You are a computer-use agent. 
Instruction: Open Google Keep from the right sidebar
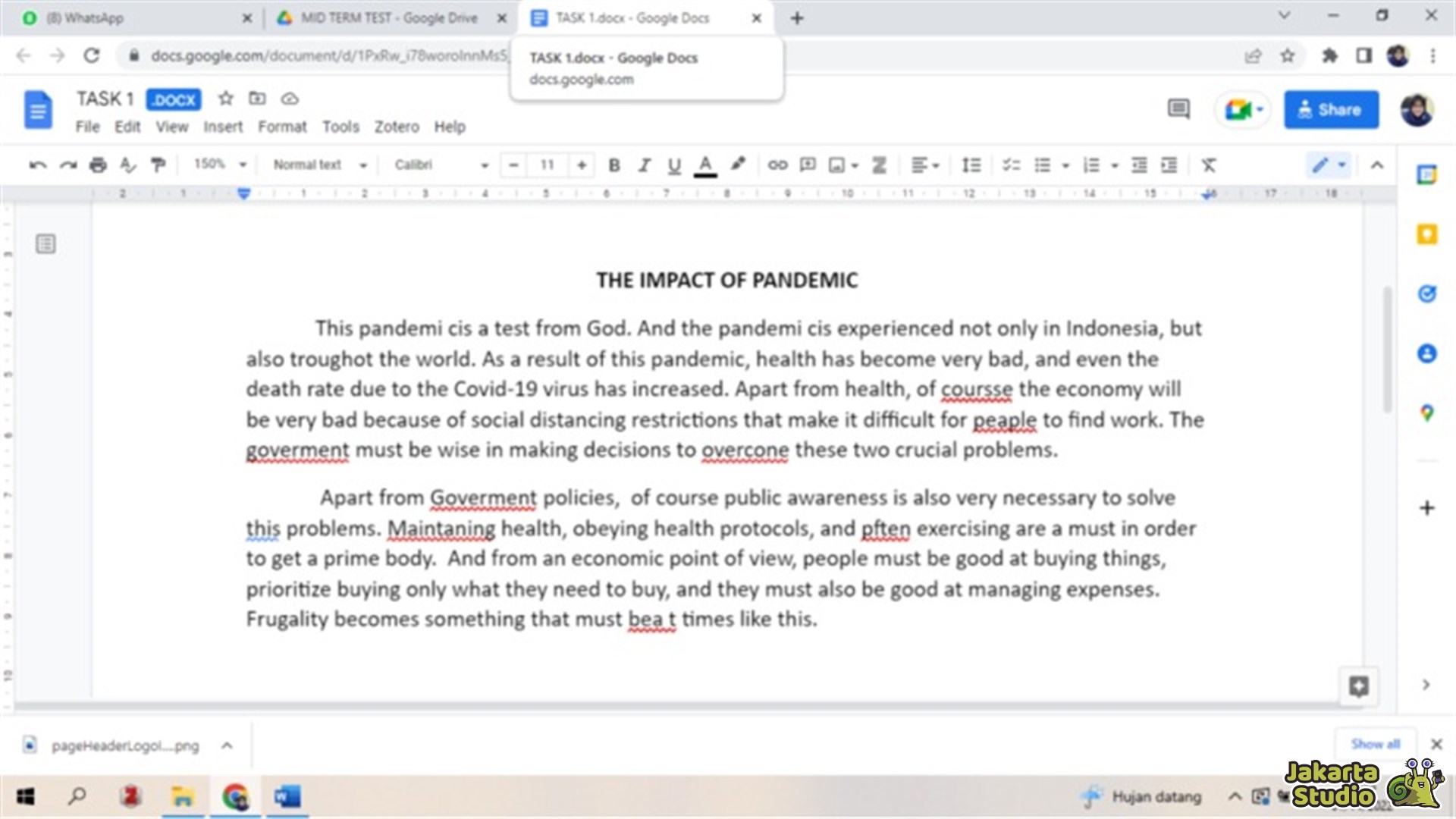pyautogui.click(x=1427, y=235)
